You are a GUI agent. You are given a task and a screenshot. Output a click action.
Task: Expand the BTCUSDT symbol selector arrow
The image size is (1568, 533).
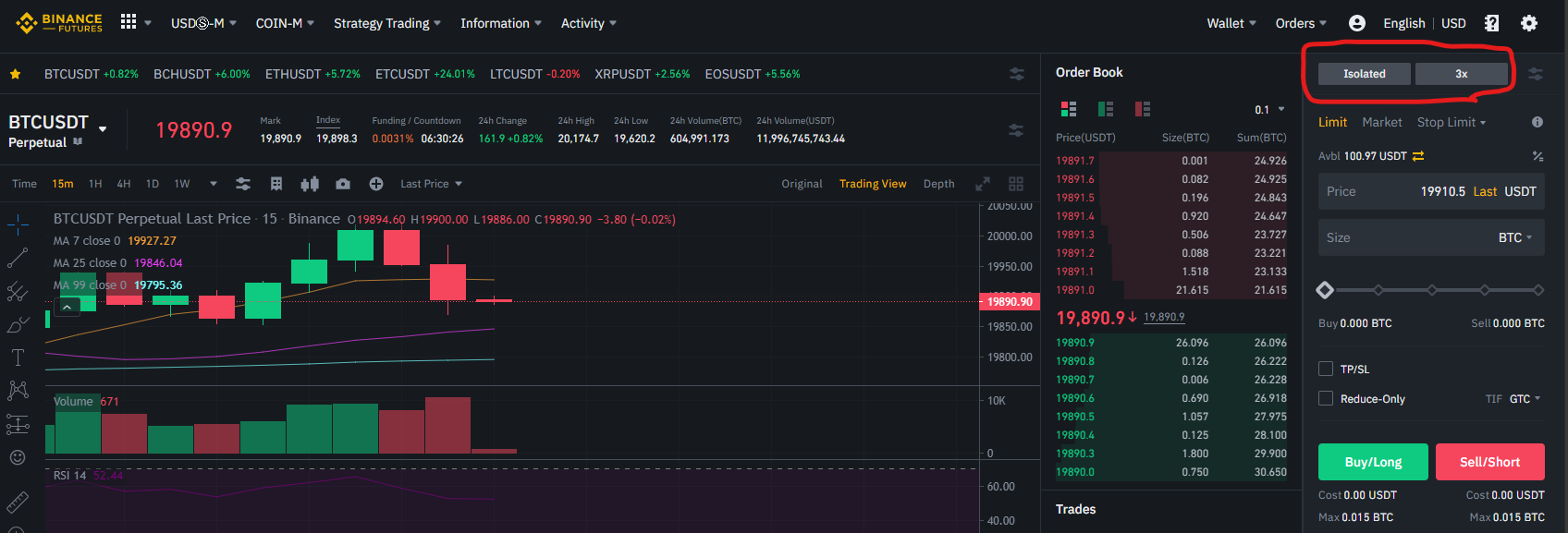pos(103,129)
